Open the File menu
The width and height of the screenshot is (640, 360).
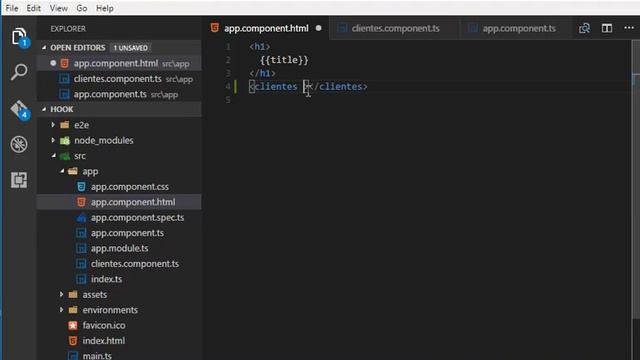coord(12,8)
